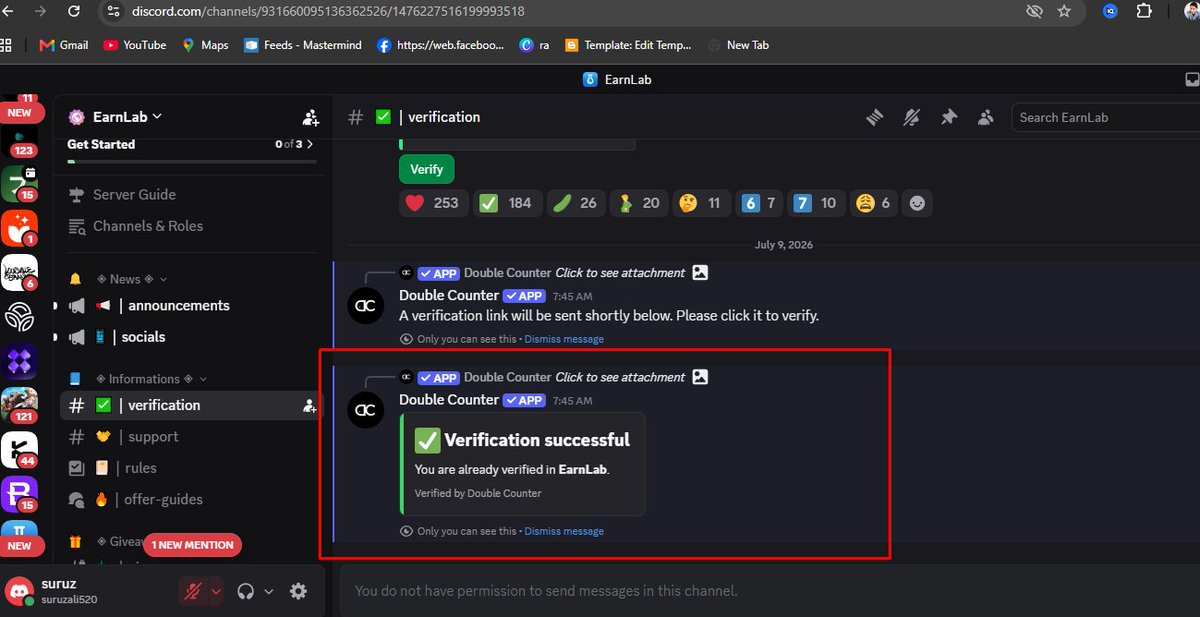Click Double Counter avatar on Verification successful message
Viewport: 1200px width, 617px height.
point(366,410)
